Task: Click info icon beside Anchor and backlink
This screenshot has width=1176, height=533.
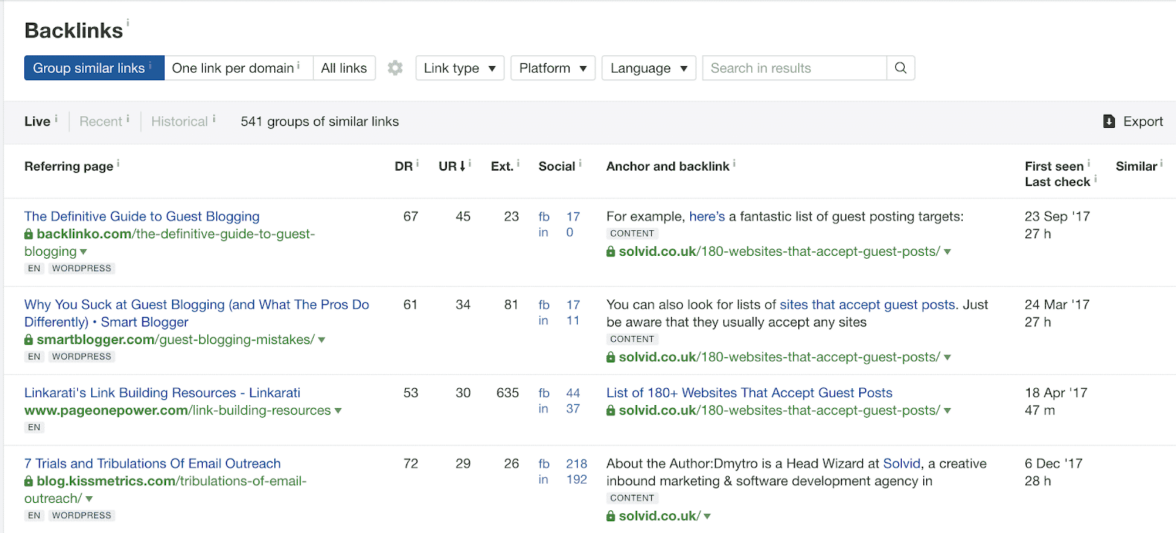Action: pyautogui.click(x=735, y=164)
